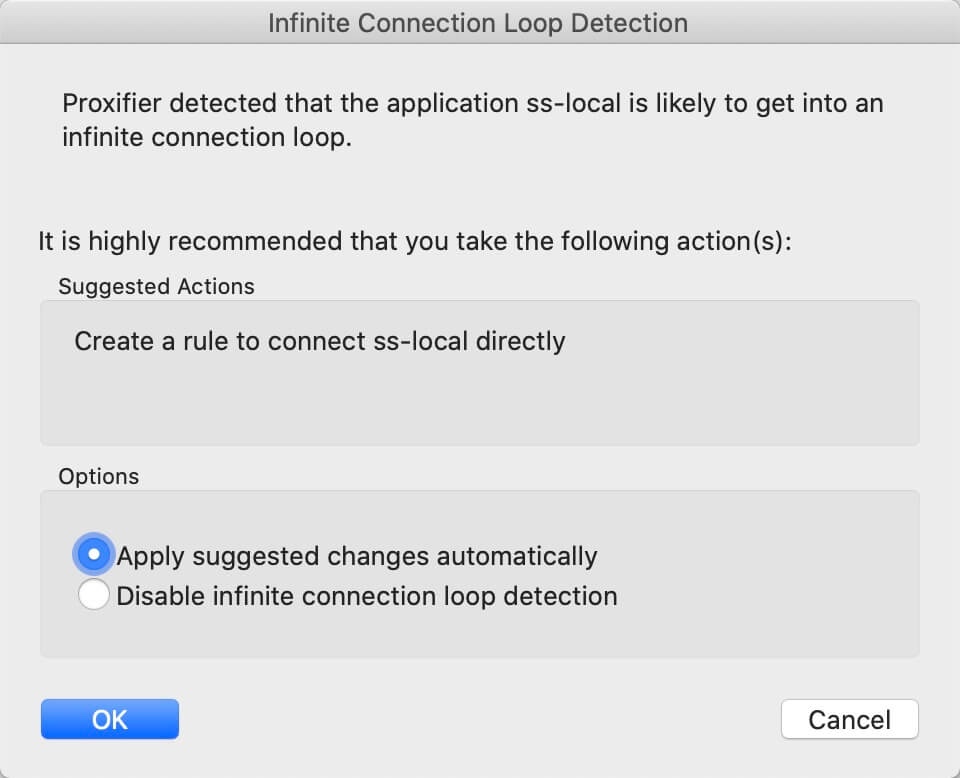Screen dimensions: 960x778
Task: Click the 'Disable infinite connection loop detection' label text
Action: coord(367,597)
